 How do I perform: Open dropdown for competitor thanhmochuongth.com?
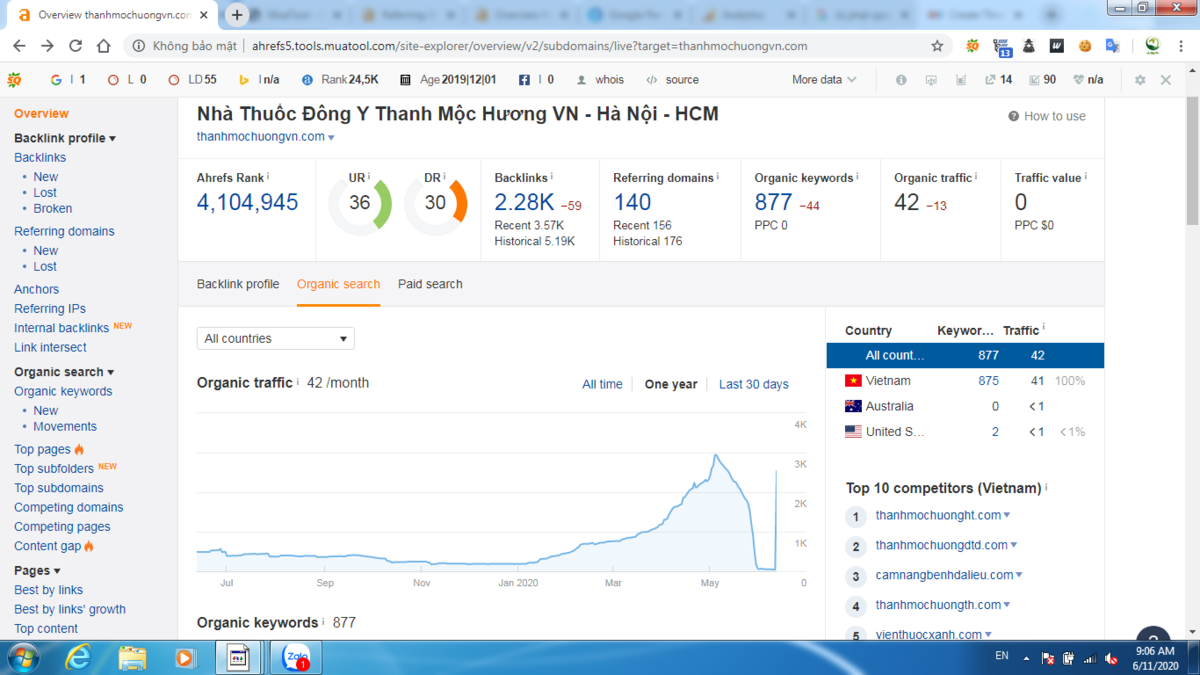pos(1007,606)
